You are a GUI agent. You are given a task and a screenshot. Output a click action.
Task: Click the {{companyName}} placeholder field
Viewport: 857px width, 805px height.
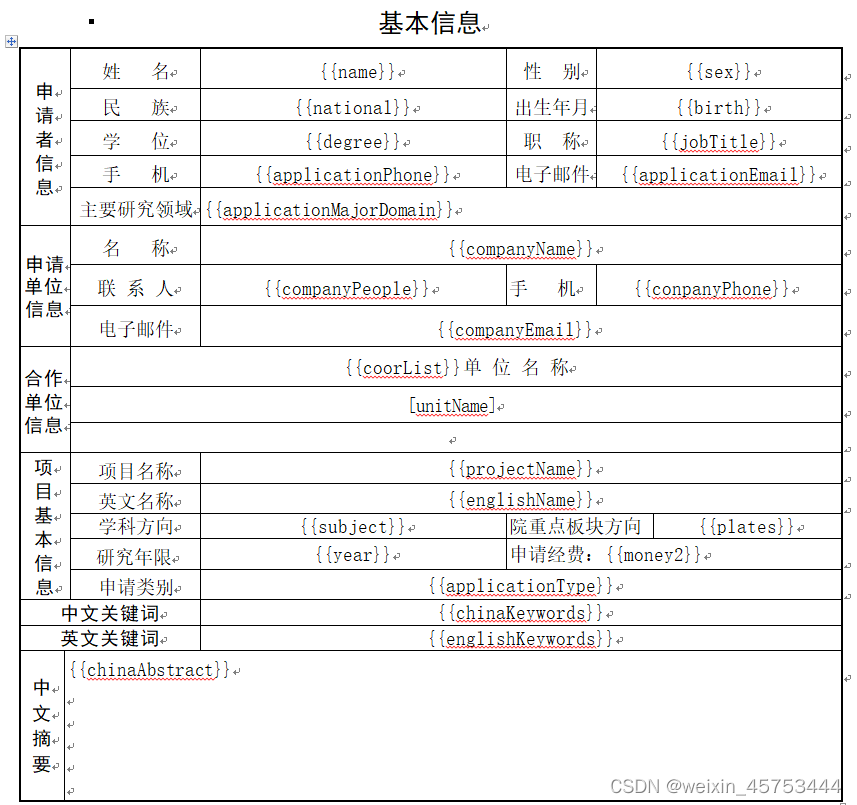(x=520, y=248)
